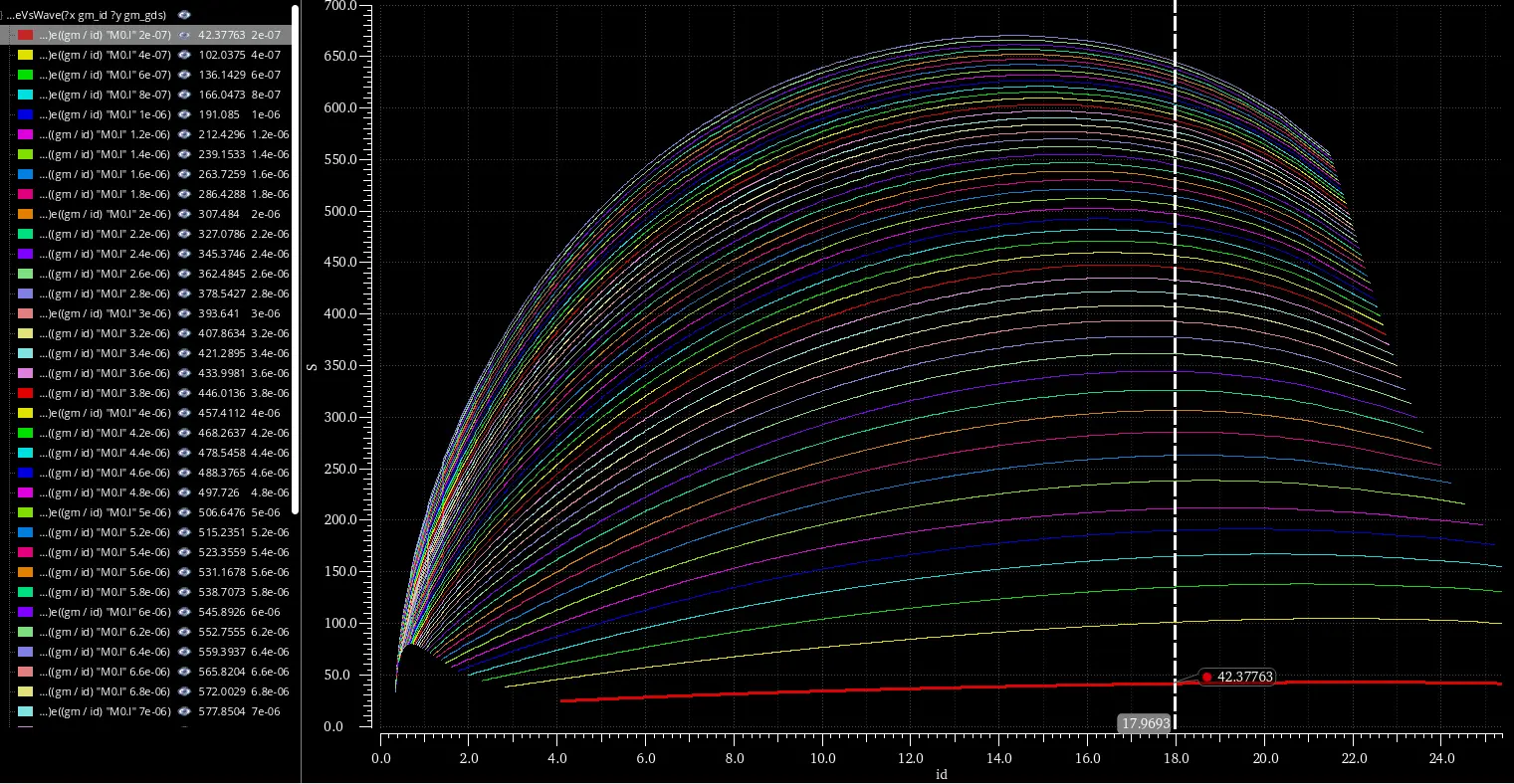
Task: Click the eye icon for the 2.8e-06 trace
Action: [x=184, y=294]
